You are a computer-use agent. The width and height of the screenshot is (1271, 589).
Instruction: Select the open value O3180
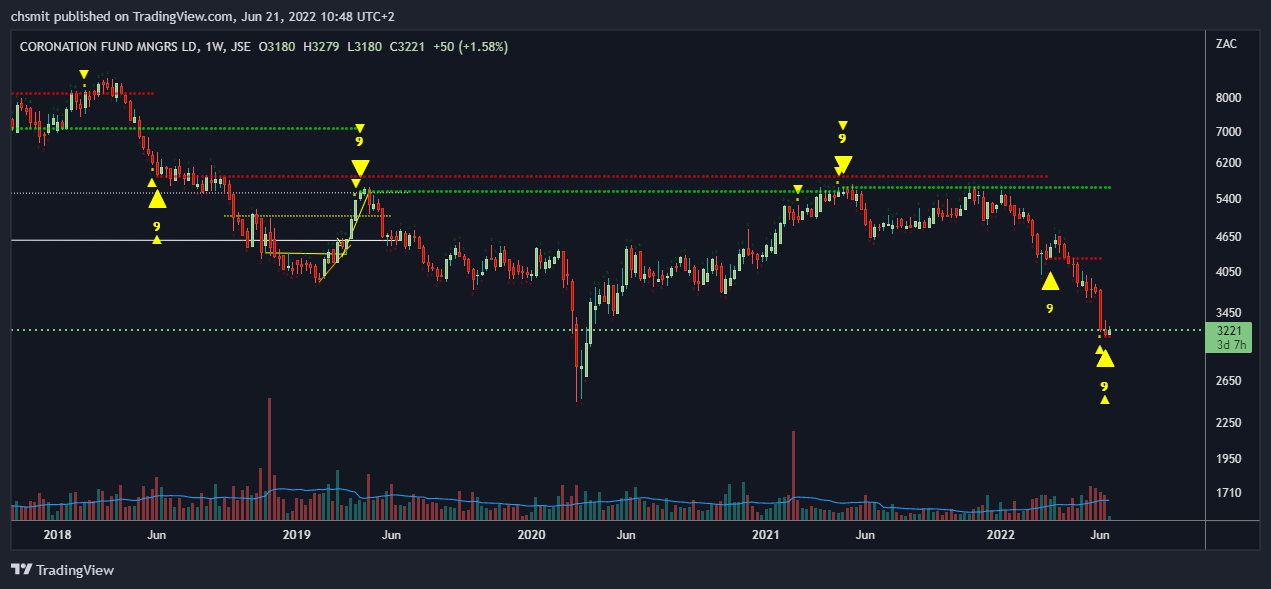click(277, 47)
